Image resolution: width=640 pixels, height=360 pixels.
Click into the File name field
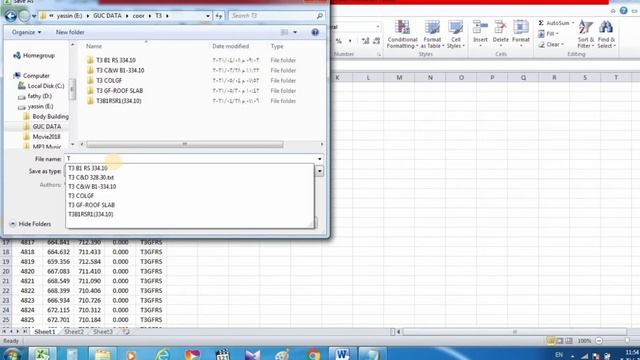coord(190,158)
